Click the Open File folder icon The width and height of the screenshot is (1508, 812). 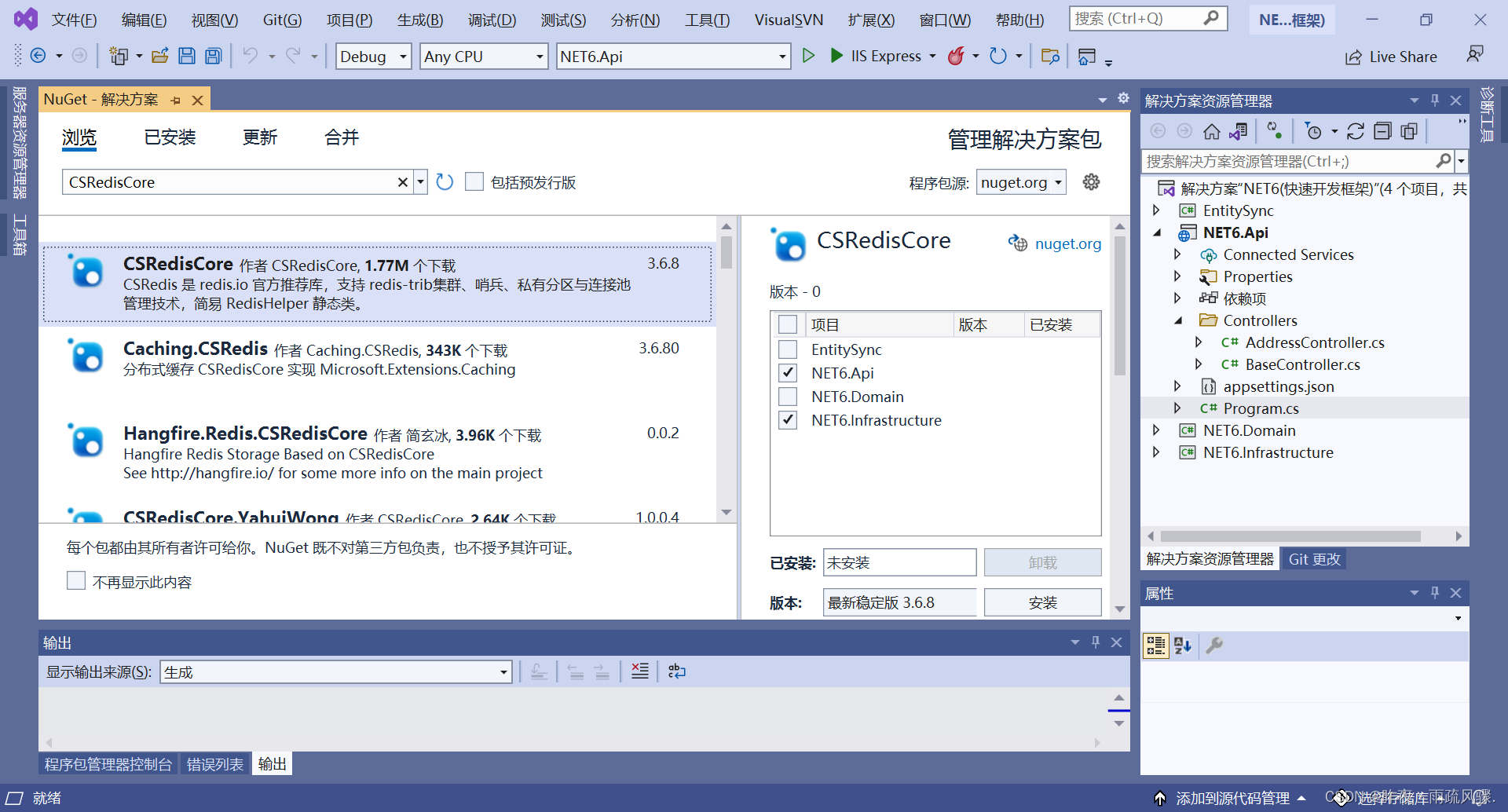[x=160, y=56]
